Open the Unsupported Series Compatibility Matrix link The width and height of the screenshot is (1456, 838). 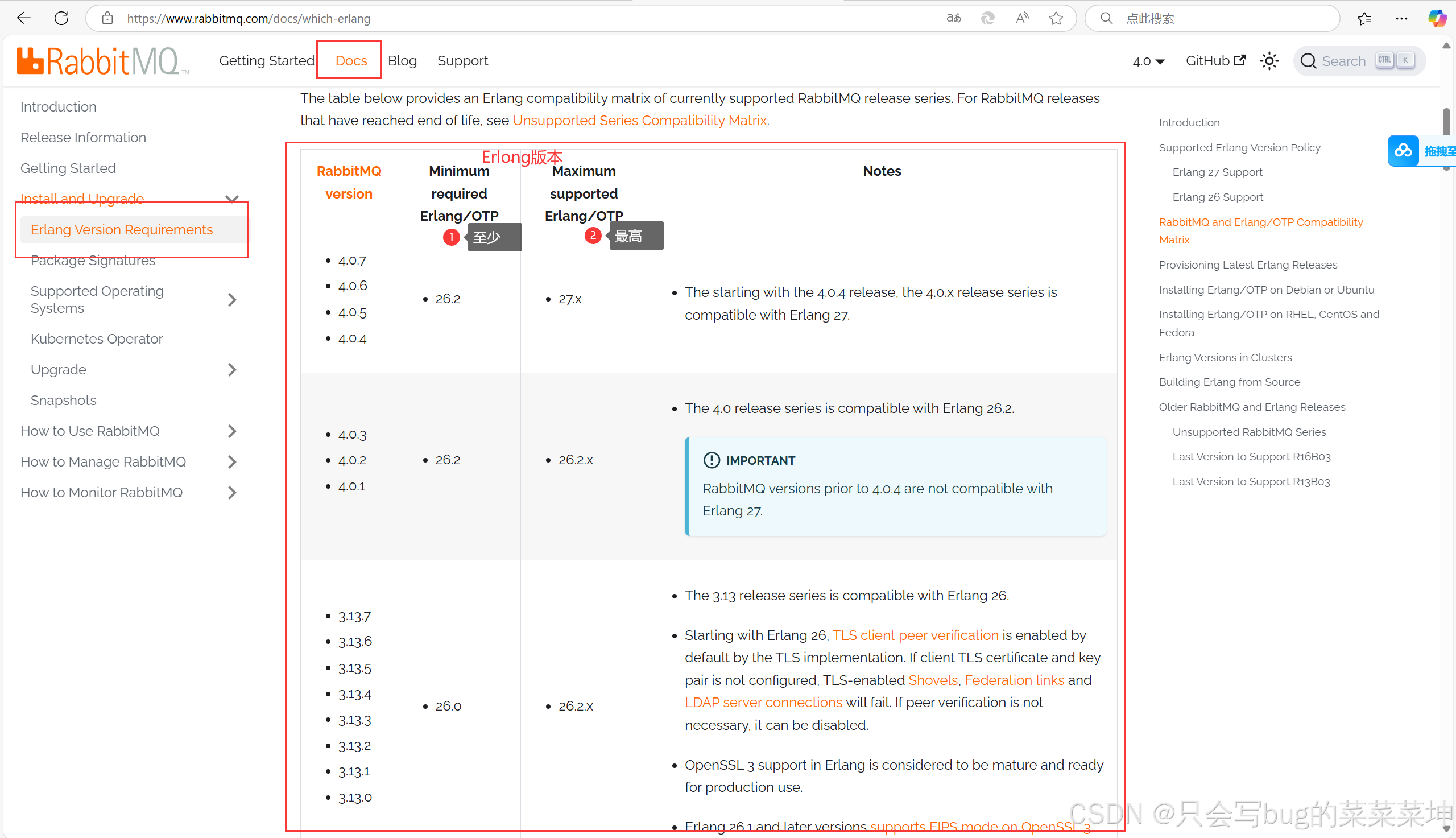pyautogui.click(x=640, y=120)
